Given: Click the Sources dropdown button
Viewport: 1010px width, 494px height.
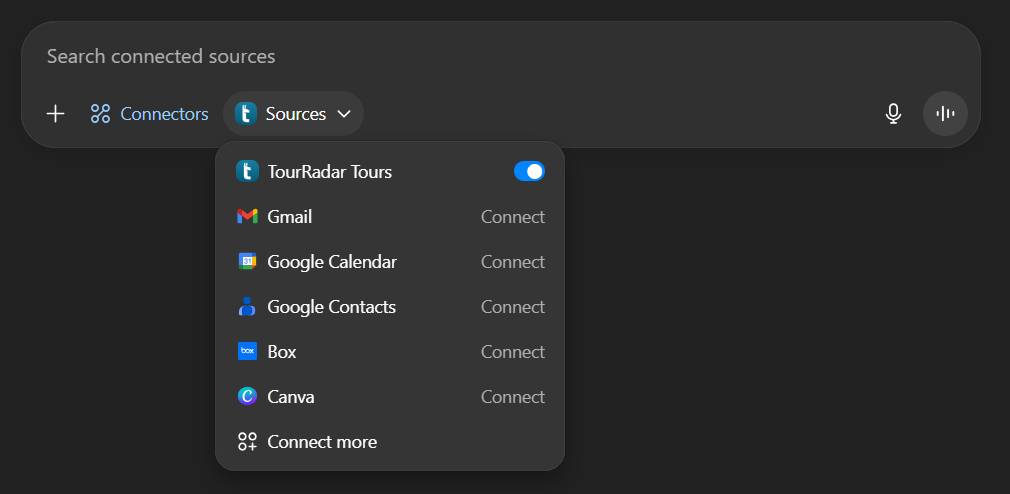Looking at the screenshot, I should point(294,114).
